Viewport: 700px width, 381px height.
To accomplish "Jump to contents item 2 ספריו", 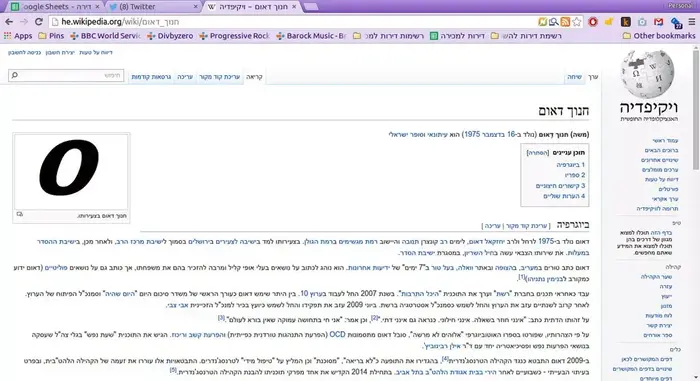I will [575, 175].
